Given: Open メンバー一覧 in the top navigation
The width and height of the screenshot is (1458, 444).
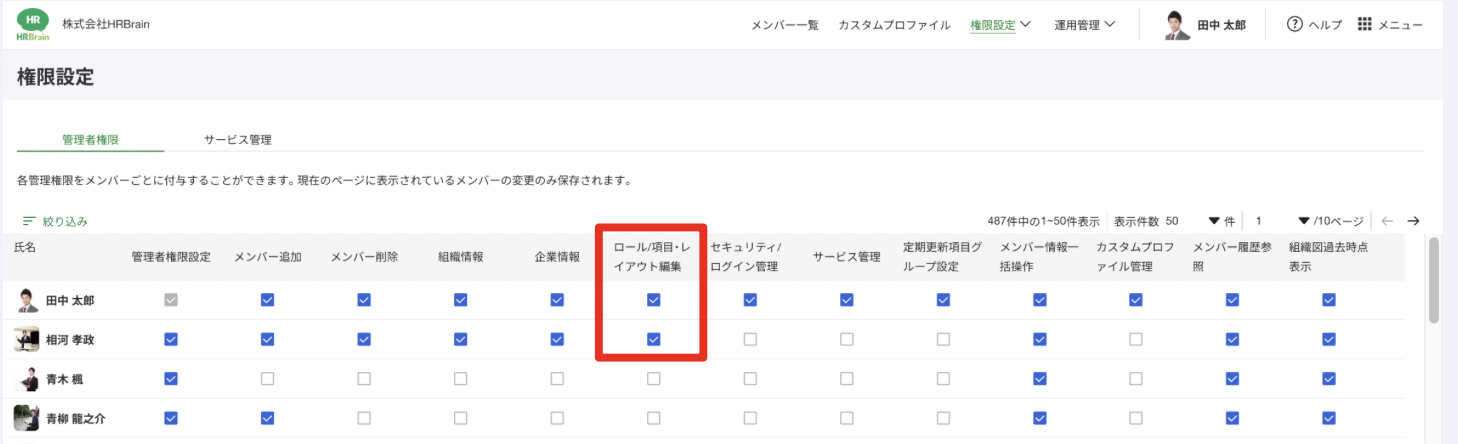Looking at the screenshot, I should [785, 25].
